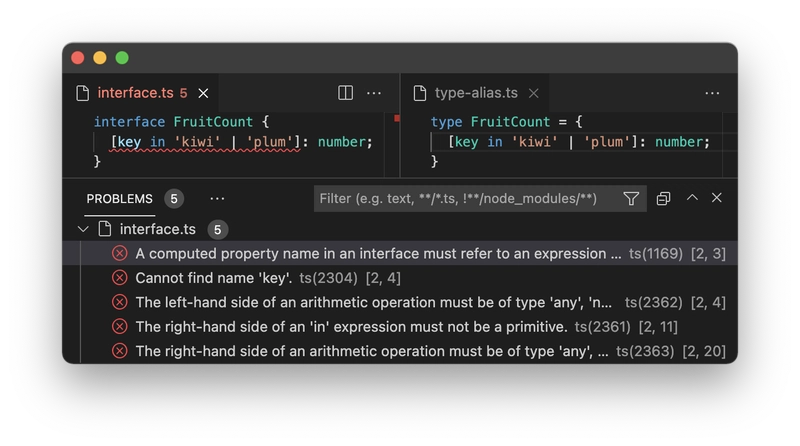Click 'type FruitCount = {' in the right editor
The image size is (800, 446).
pos(506,121)
